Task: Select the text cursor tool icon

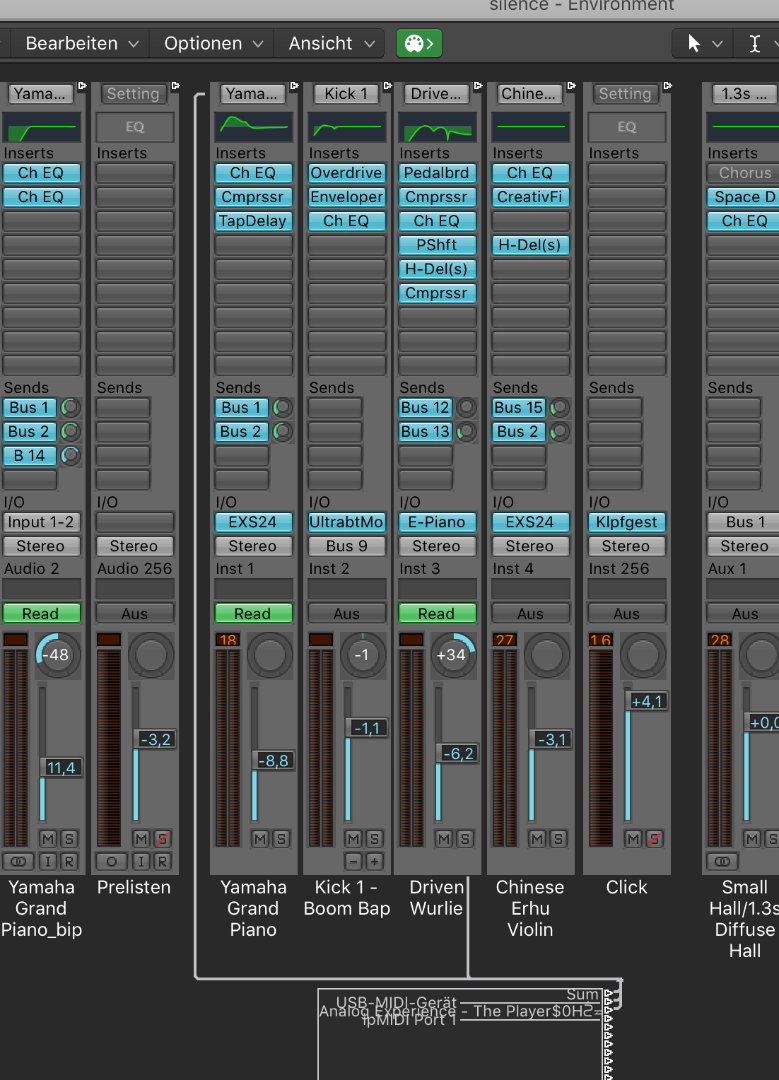Action: pos(755,43)
